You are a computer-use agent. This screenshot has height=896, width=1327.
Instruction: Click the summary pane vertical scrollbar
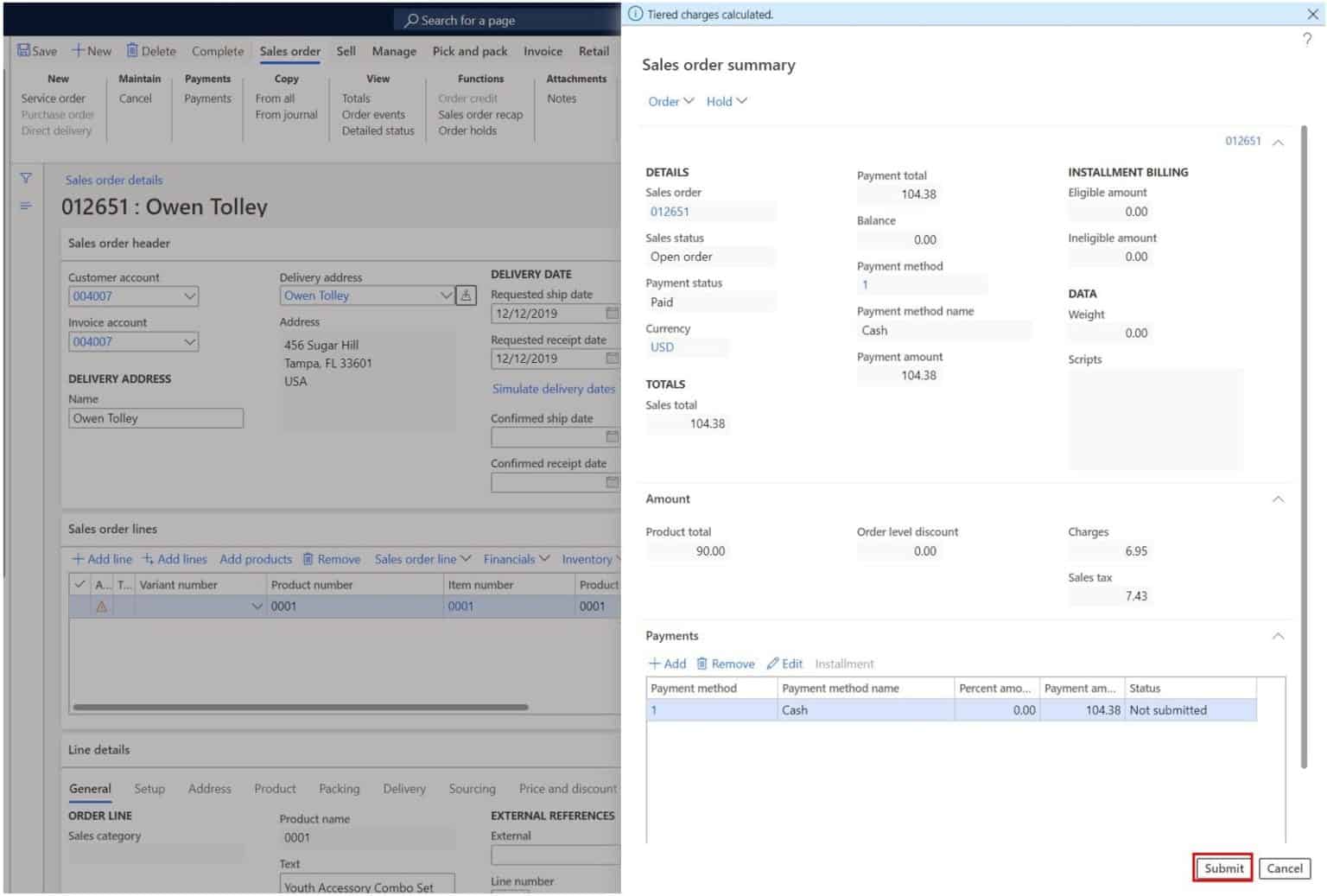[x=1304, y=446]
